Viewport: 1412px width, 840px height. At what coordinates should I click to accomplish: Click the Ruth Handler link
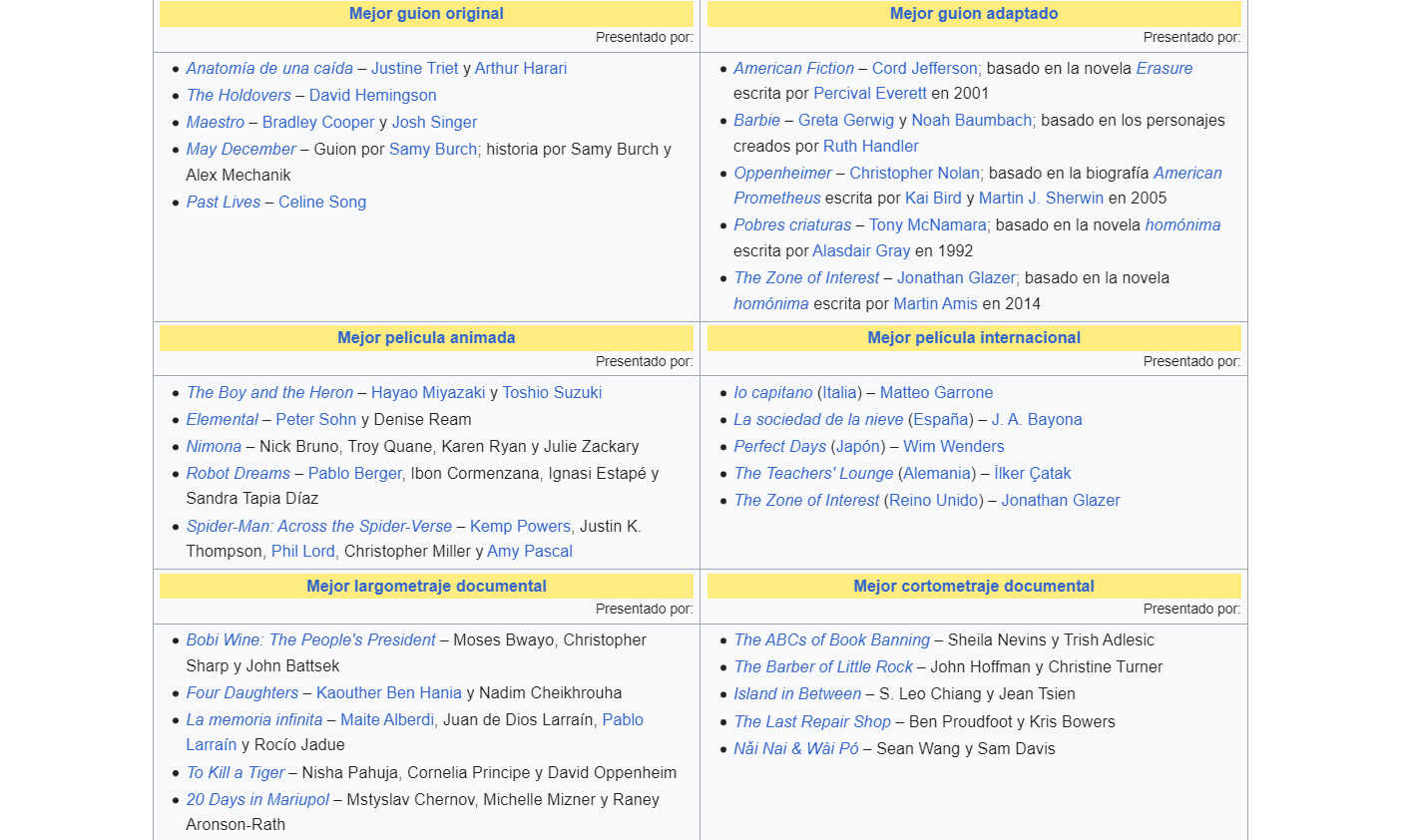871,147
